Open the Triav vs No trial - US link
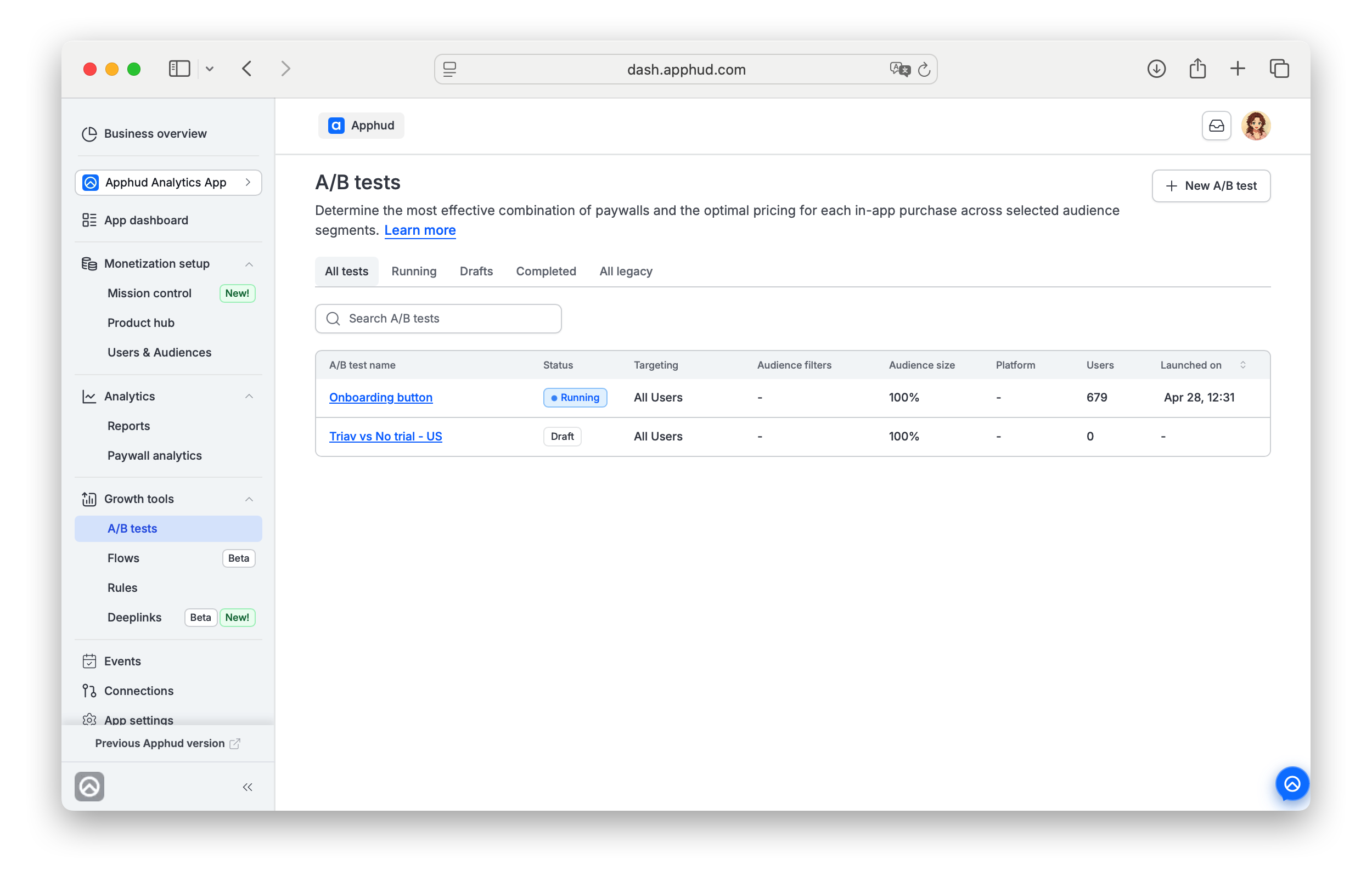This screenshot has width=1372, height=893. (x=386, y=436)
